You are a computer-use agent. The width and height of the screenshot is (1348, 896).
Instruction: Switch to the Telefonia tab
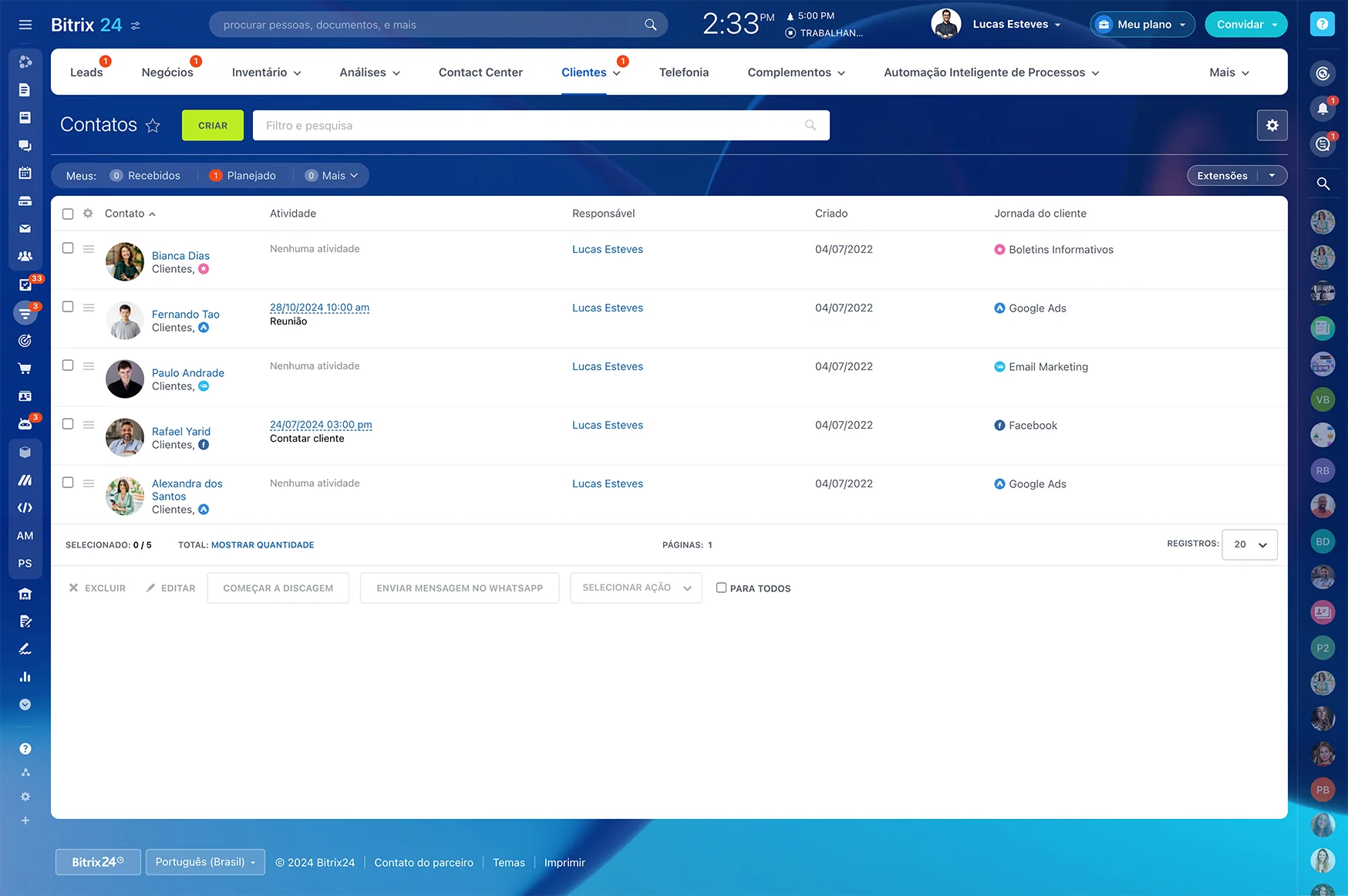tap(683, 72)
